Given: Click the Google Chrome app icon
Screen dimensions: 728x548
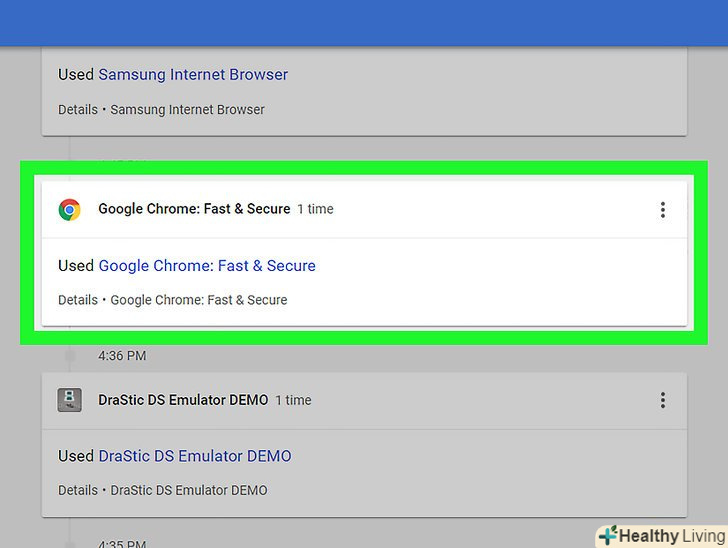Looking at the screenshot, I should pos(69,210).
